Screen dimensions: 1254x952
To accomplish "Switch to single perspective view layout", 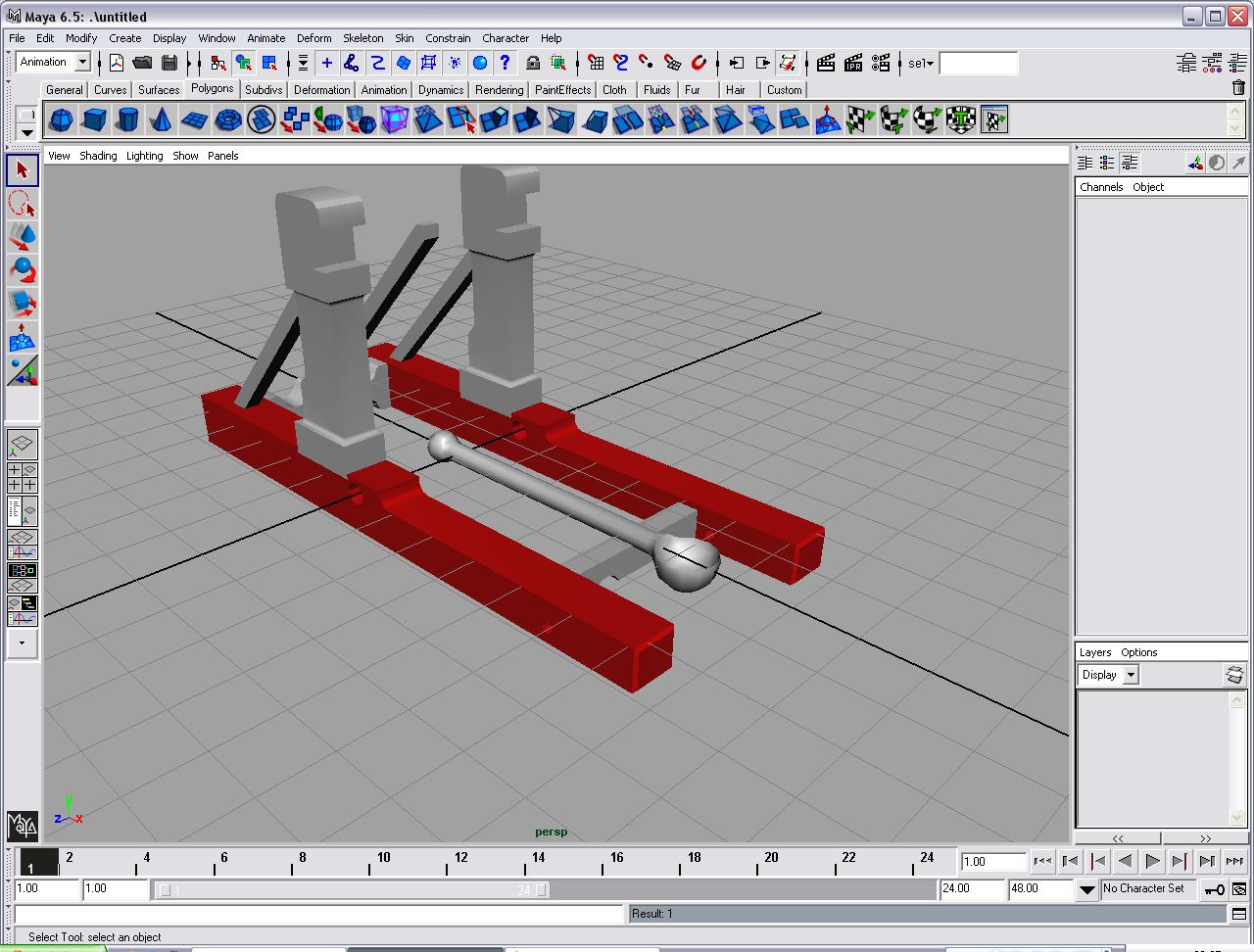I will tap(23, 445).
